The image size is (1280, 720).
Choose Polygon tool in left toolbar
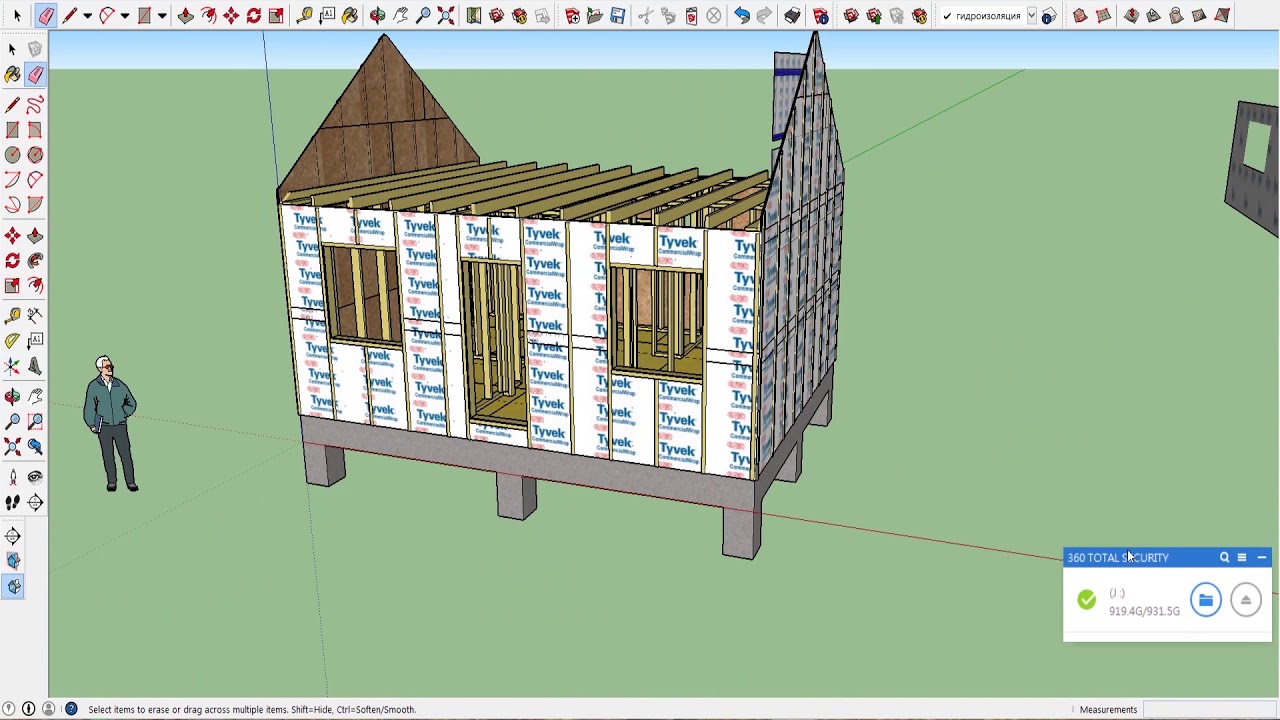[35, 155]
